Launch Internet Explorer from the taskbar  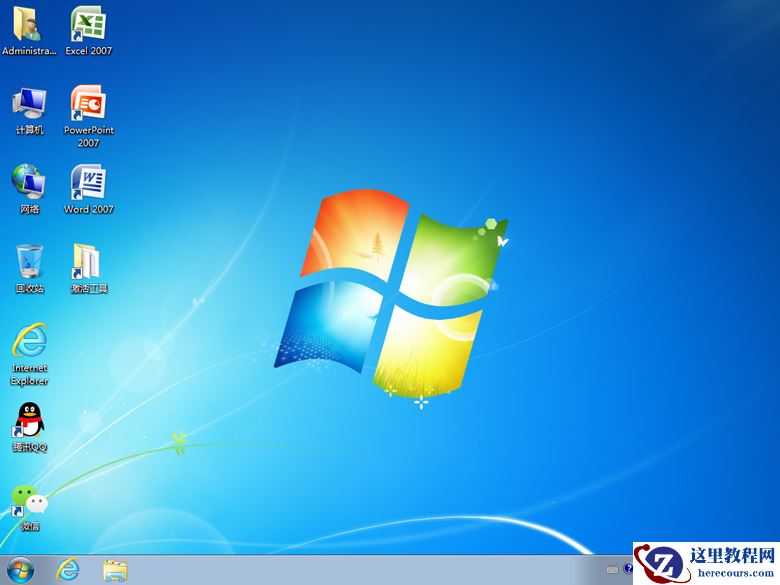point(68,570)
